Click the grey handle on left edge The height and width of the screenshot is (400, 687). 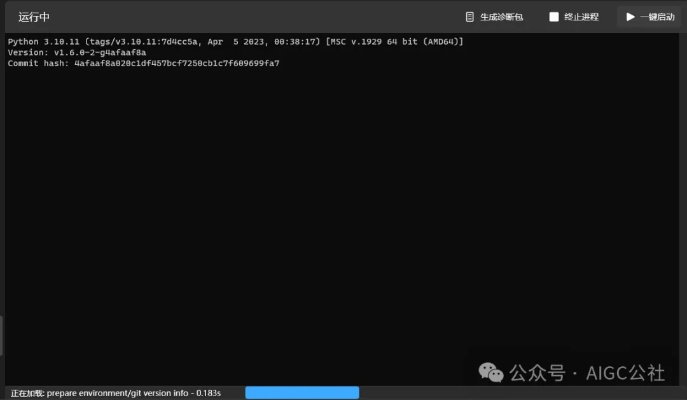pos(2,335)
